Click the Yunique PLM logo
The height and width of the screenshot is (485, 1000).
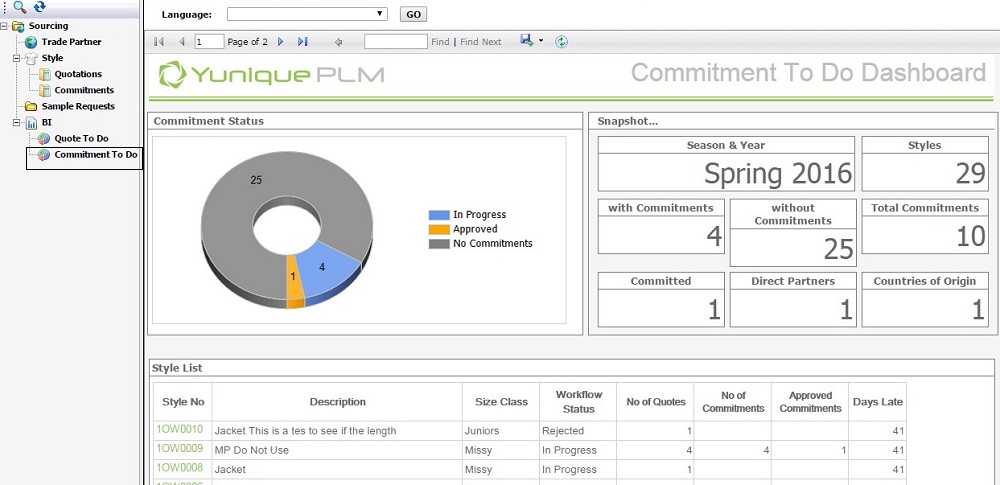271,75
